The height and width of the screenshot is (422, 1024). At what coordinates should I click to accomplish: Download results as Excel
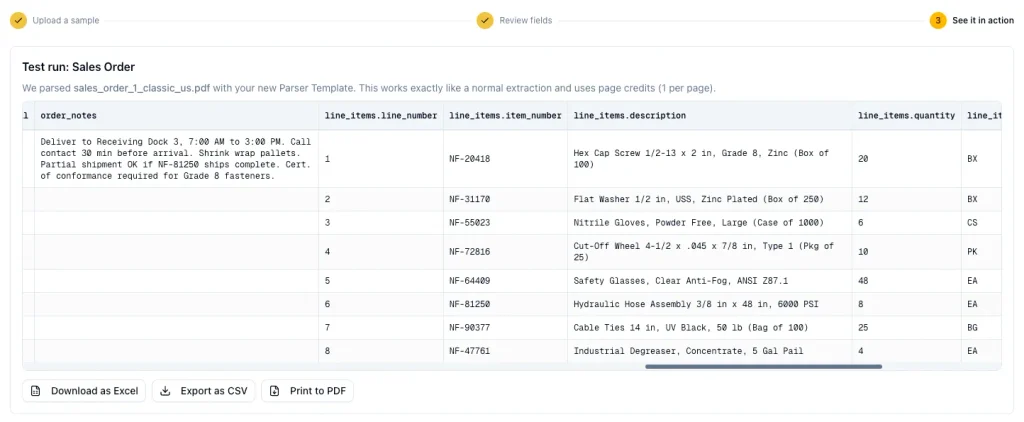[x=84, y=391]
